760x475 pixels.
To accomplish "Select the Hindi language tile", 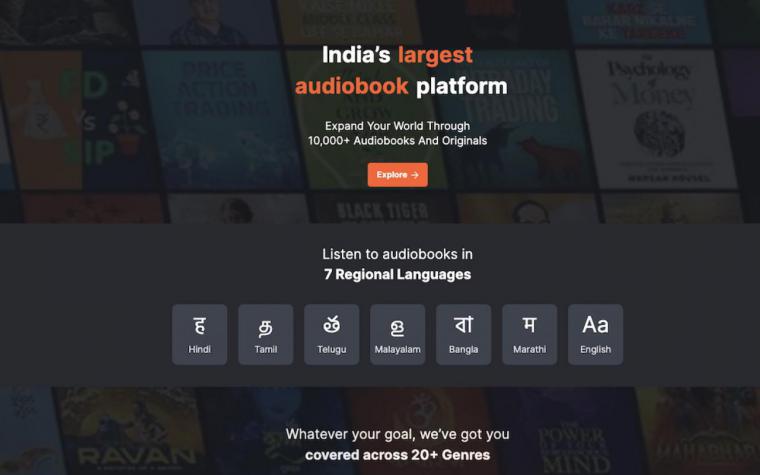I will [x=200, y=334].
